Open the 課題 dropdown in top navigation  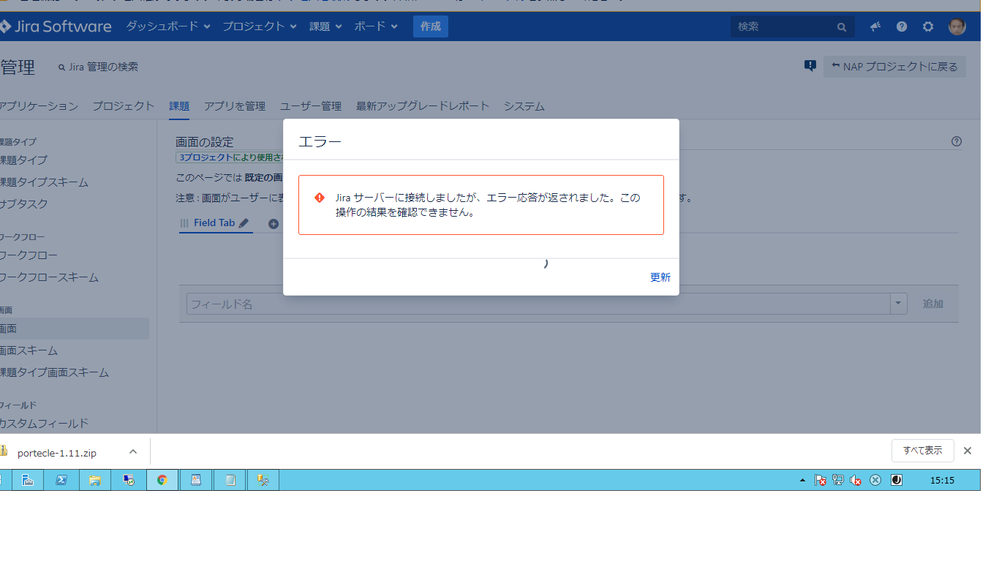(x=326, y=26)
